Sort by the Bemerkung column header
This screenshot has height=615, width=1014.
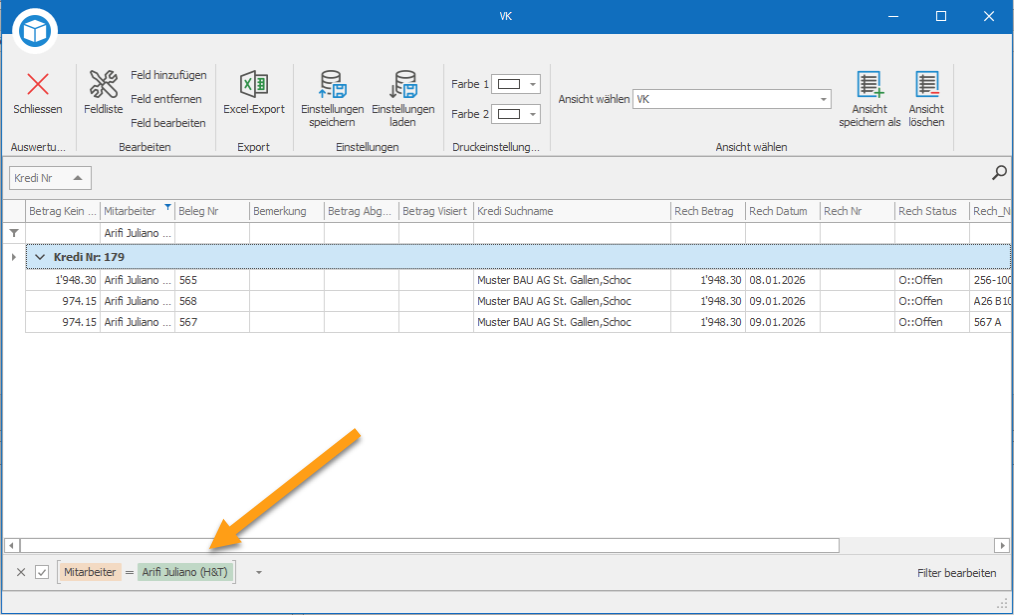tap(287, 211)
